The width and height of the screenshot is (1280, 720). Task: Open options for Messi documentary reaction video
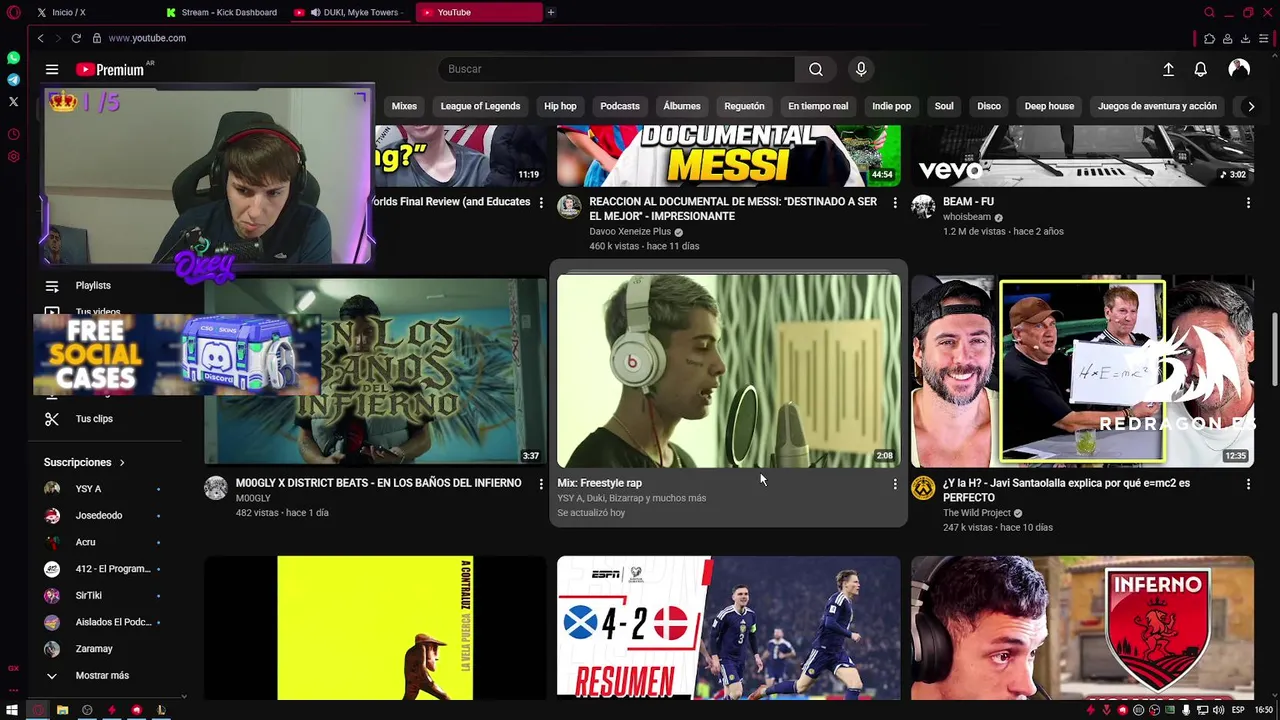click(x=894, y=203)
